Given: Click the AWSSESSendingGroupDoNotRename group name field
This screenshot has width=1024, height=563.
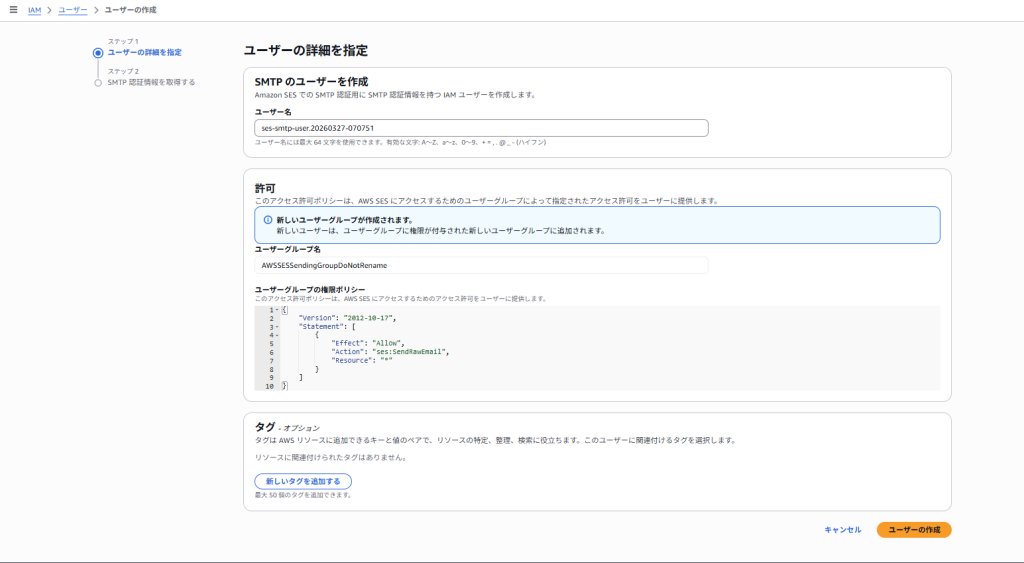Looking at the screenshot, I should tap(481, 265).
